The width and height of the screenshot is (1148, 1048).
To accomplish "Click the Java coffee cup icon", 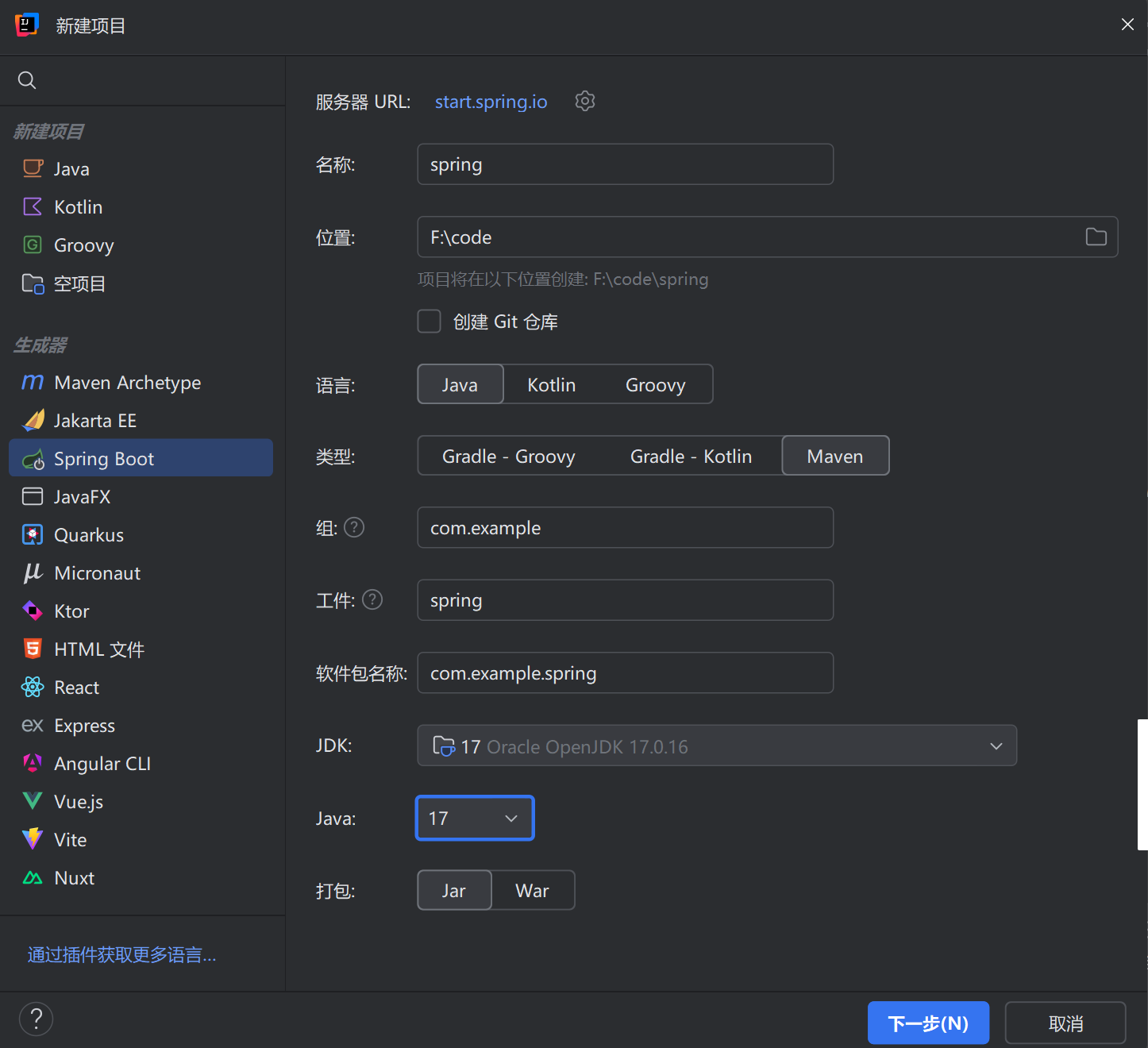I will point(33,168).
